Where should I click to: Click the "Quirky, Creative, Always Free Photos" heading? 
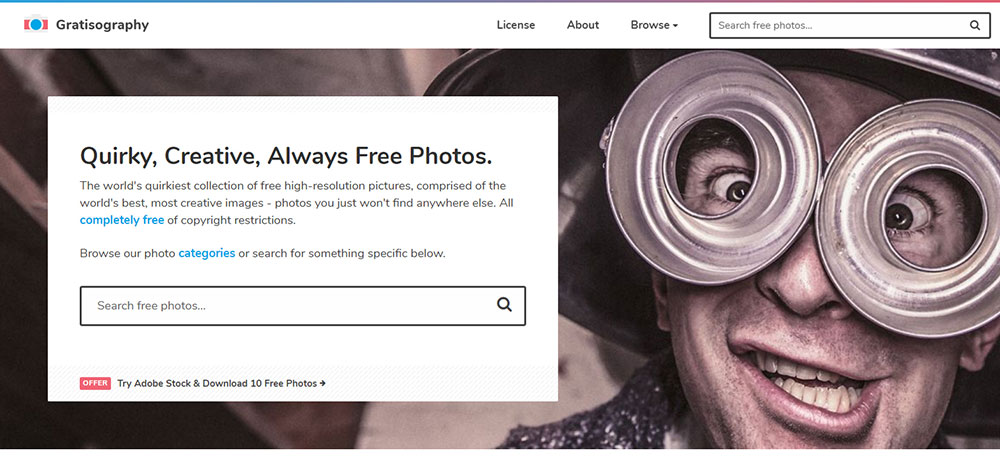coord(286,156)
